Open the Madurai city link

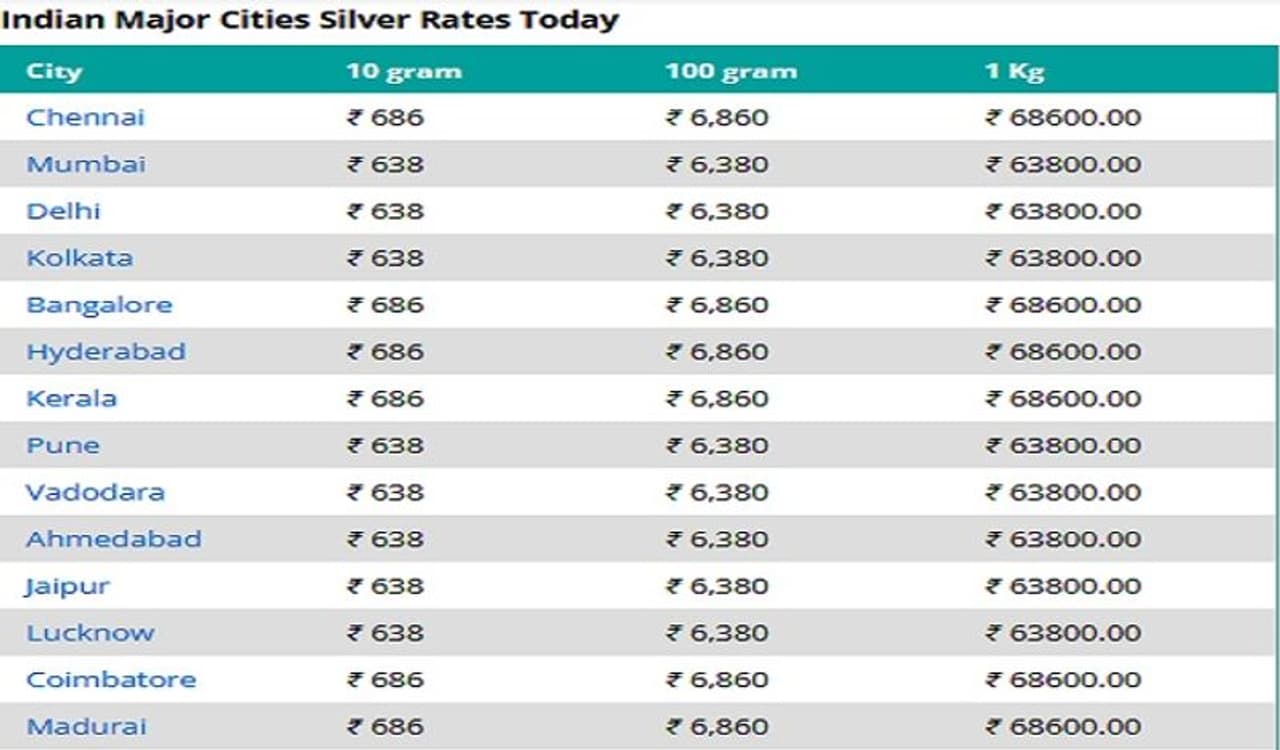point(86,727)
